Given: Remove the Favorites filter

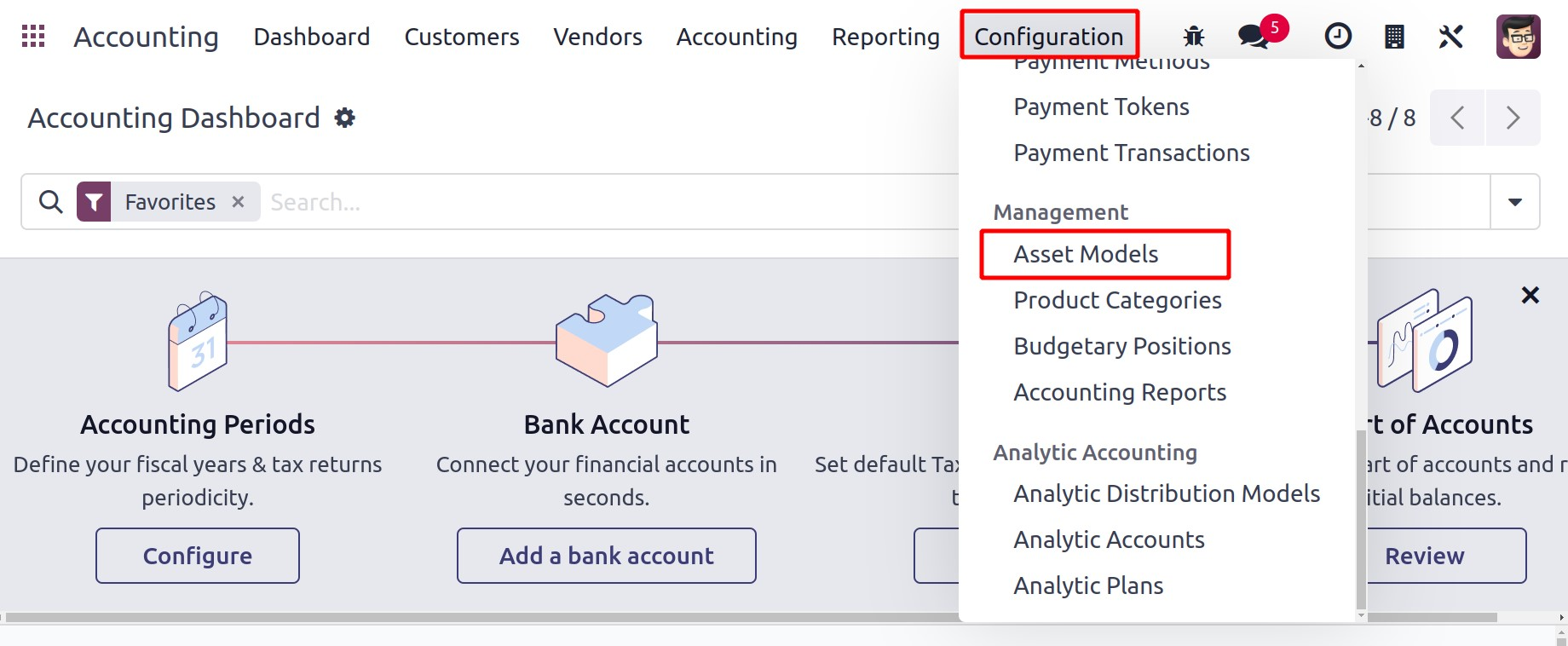Looking at the screenshot, I should click(x=239, y=202).
